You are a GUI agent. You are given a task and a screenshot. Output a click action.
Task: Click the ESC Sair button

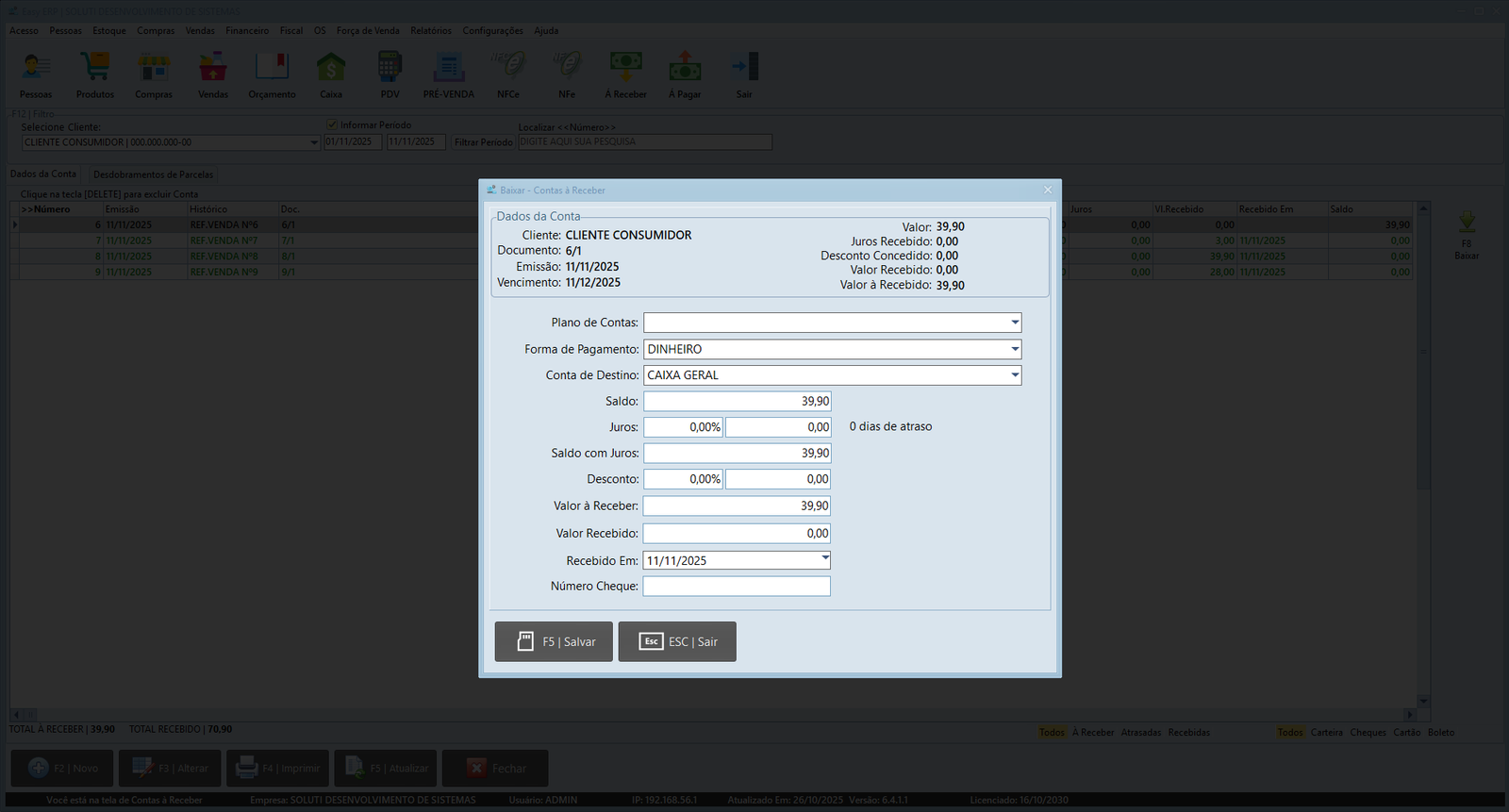(x=677, y=641)
